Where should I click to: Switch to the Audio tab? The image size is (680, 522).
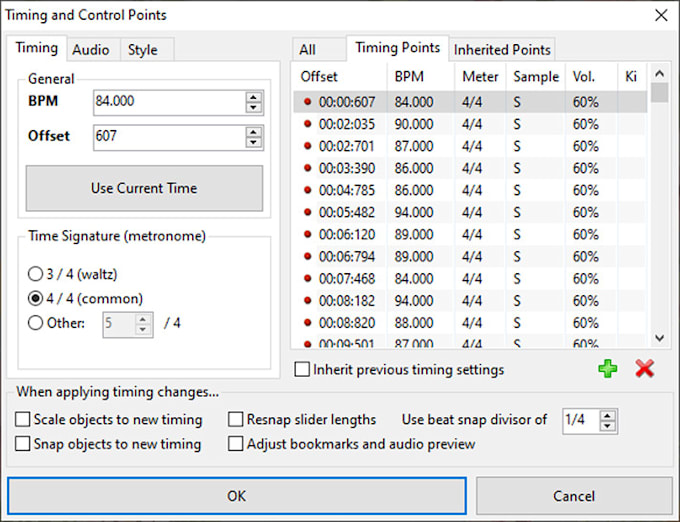(x=91, y=49)
